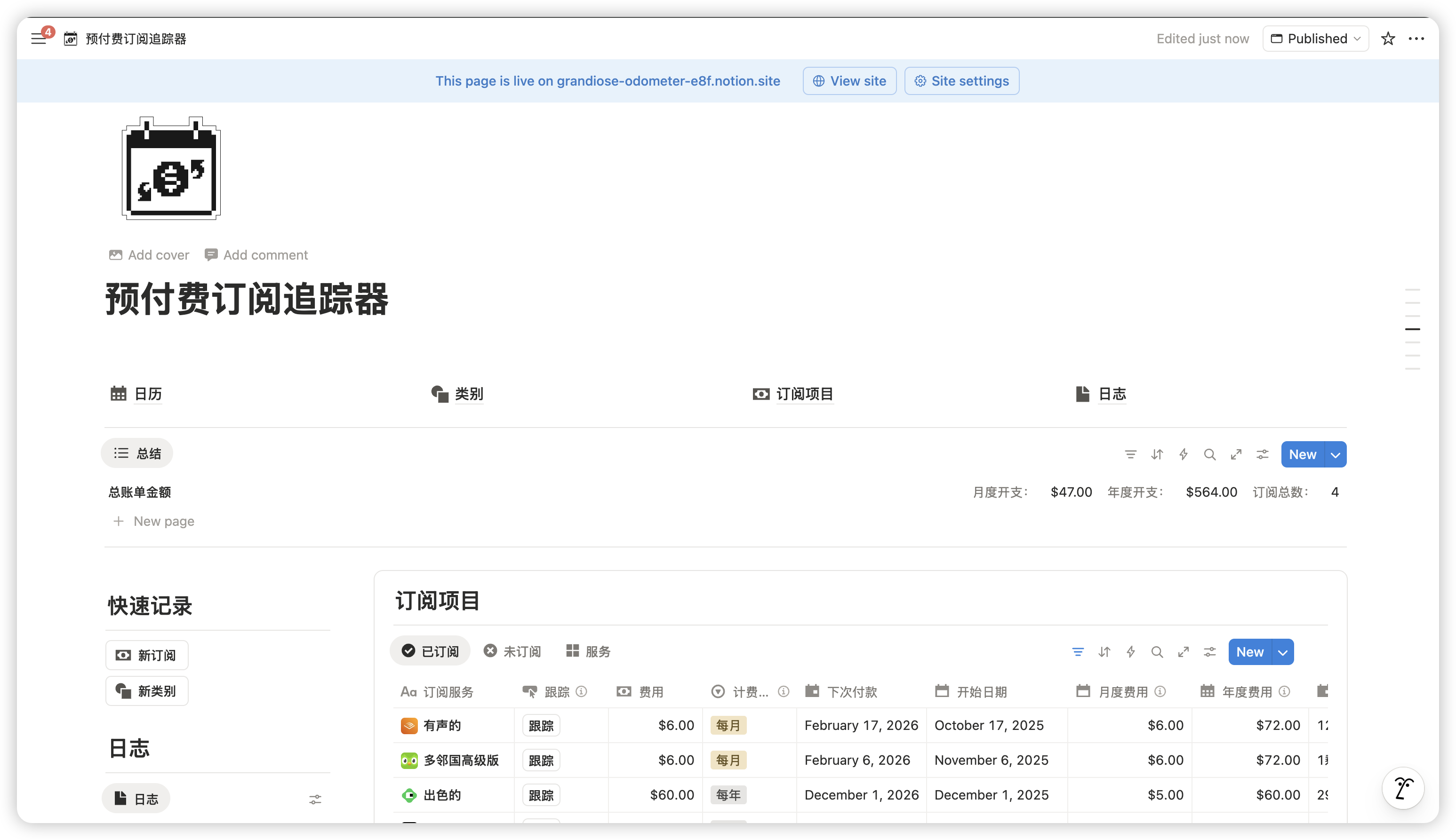
Task: Select the 日志 view tab in sidebar section
Action: pyautogui.click(x=136, y=799)
